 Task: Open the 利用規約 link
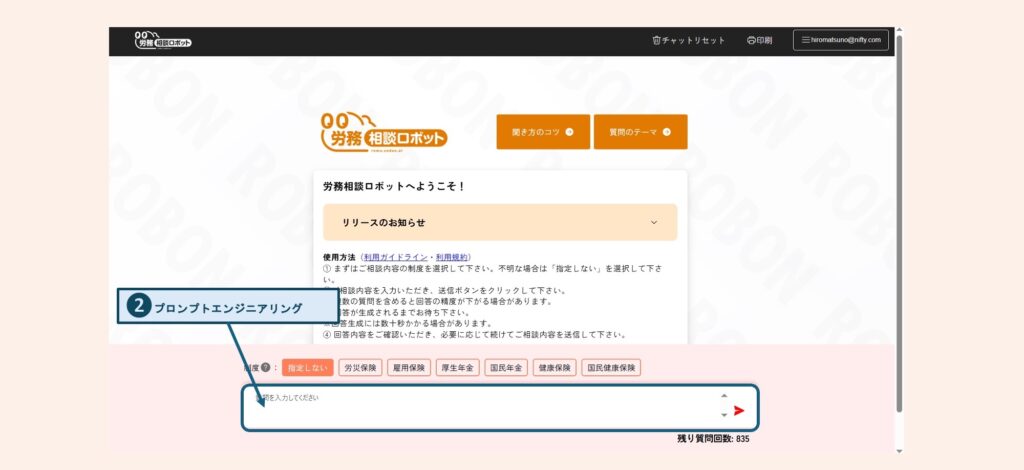click(452, 257)
